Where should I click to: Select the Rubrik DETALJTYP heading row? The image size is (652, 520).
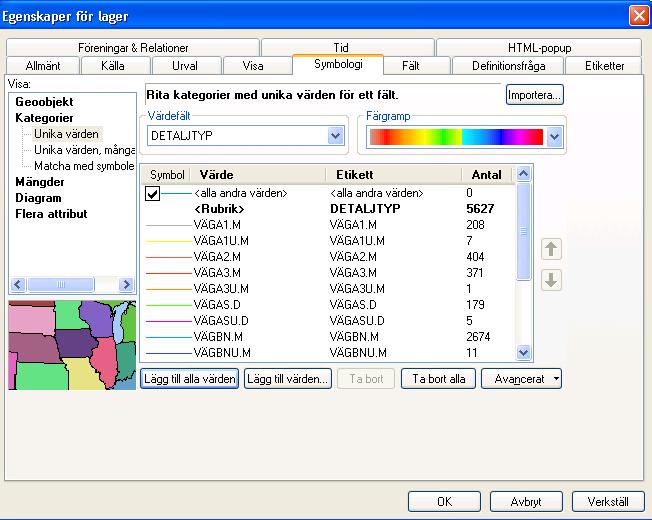tap(328, 209)
